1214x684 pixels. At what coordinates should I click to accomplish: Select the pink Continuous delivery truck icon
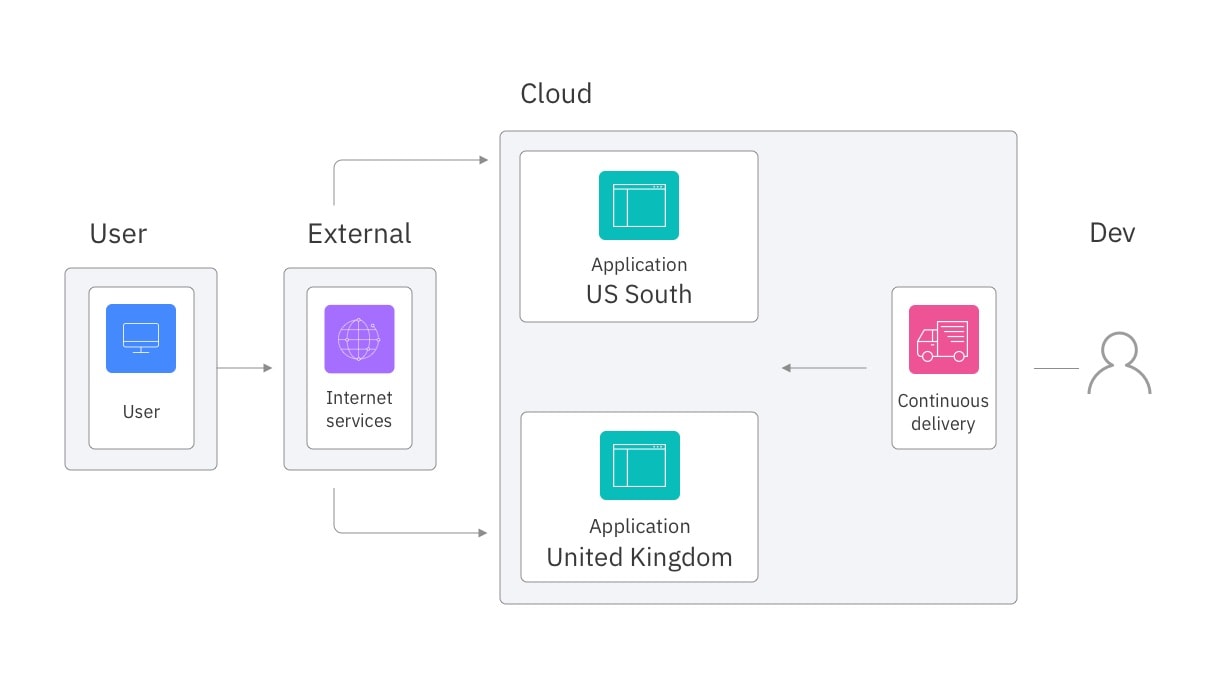(943, 338)
